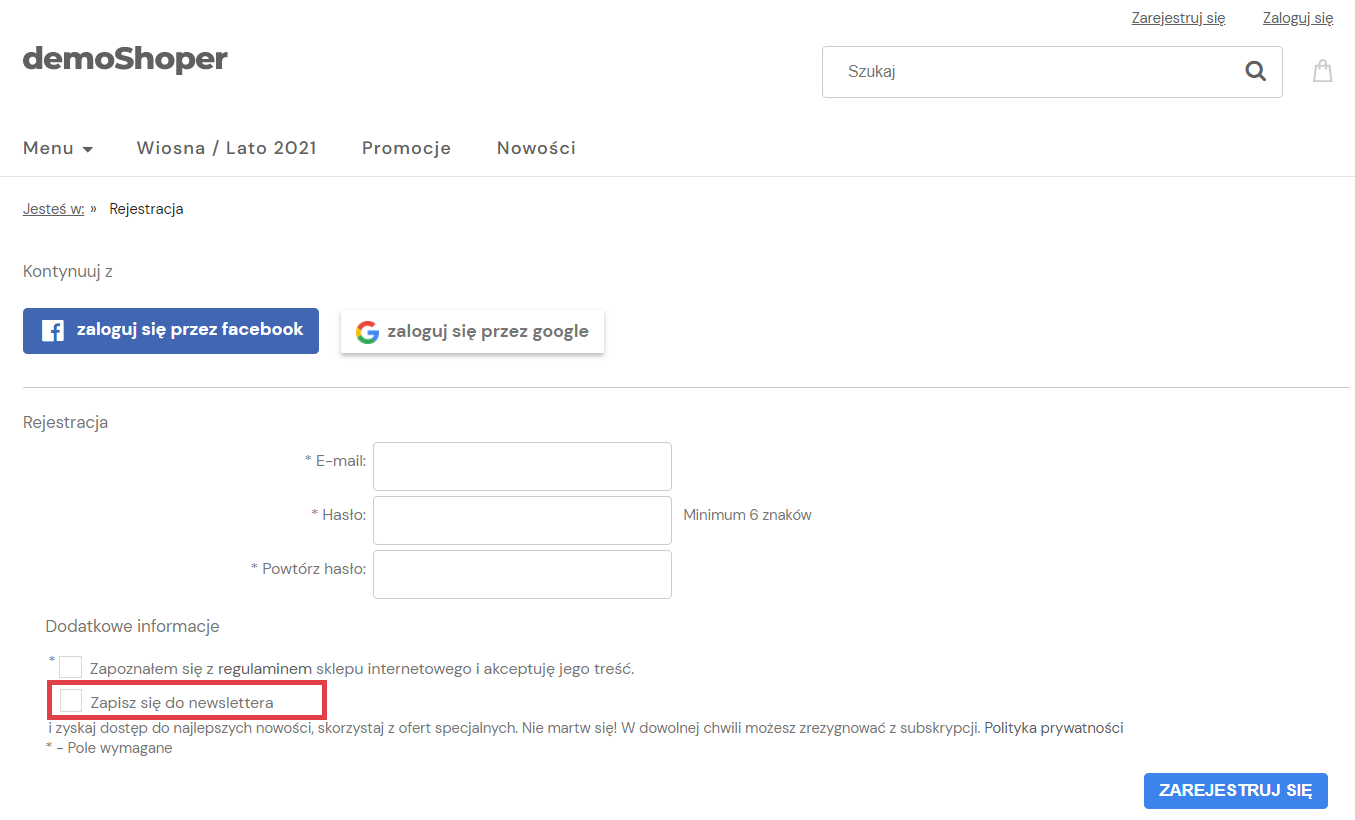Viewport: 1355px width, 820px height.
Task: Click the Facebook icon on login button
Action: point(51,330)
